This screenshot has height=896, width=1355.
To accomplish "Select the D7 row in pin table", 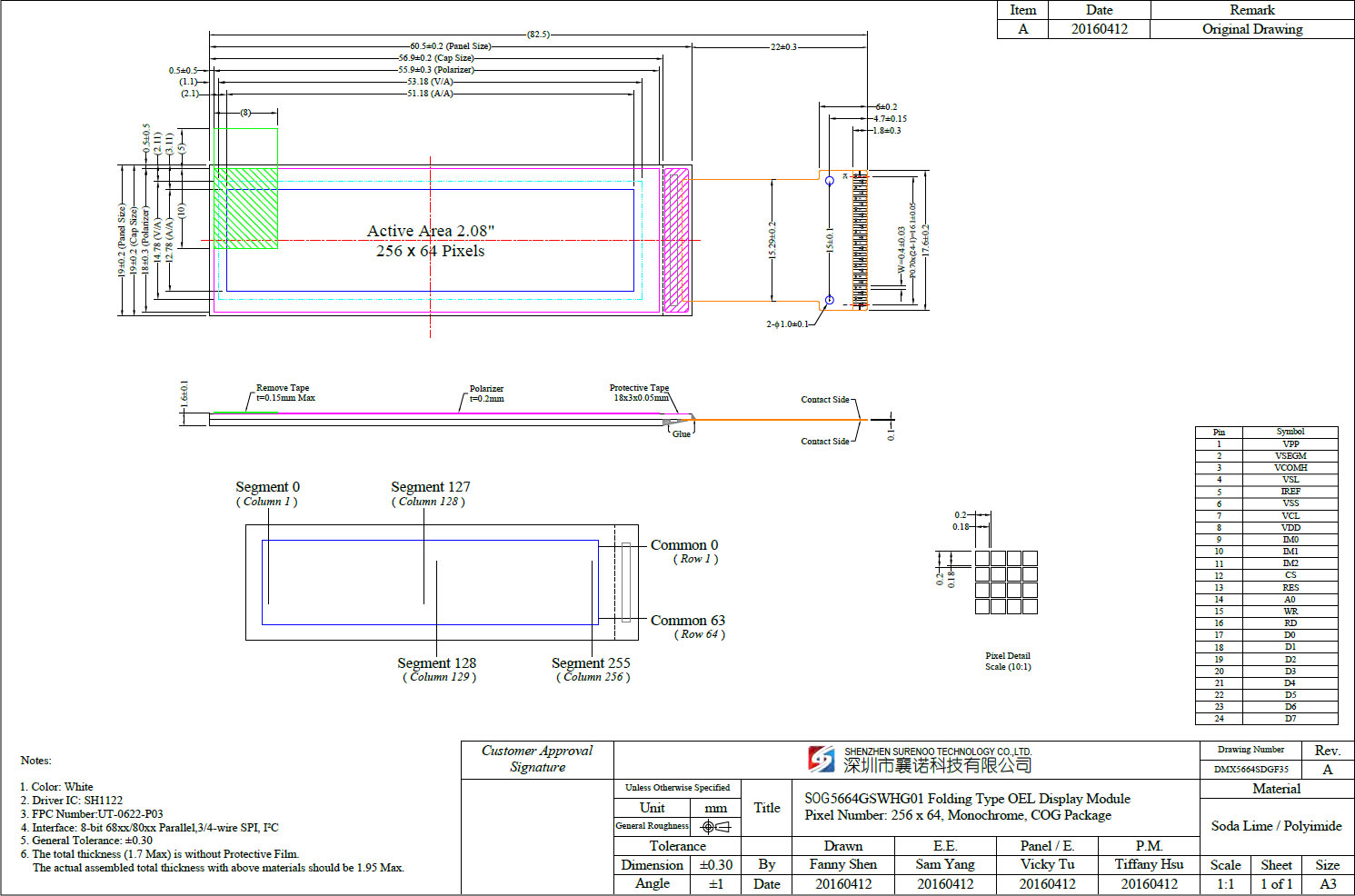I will (x=1266, y=719).
